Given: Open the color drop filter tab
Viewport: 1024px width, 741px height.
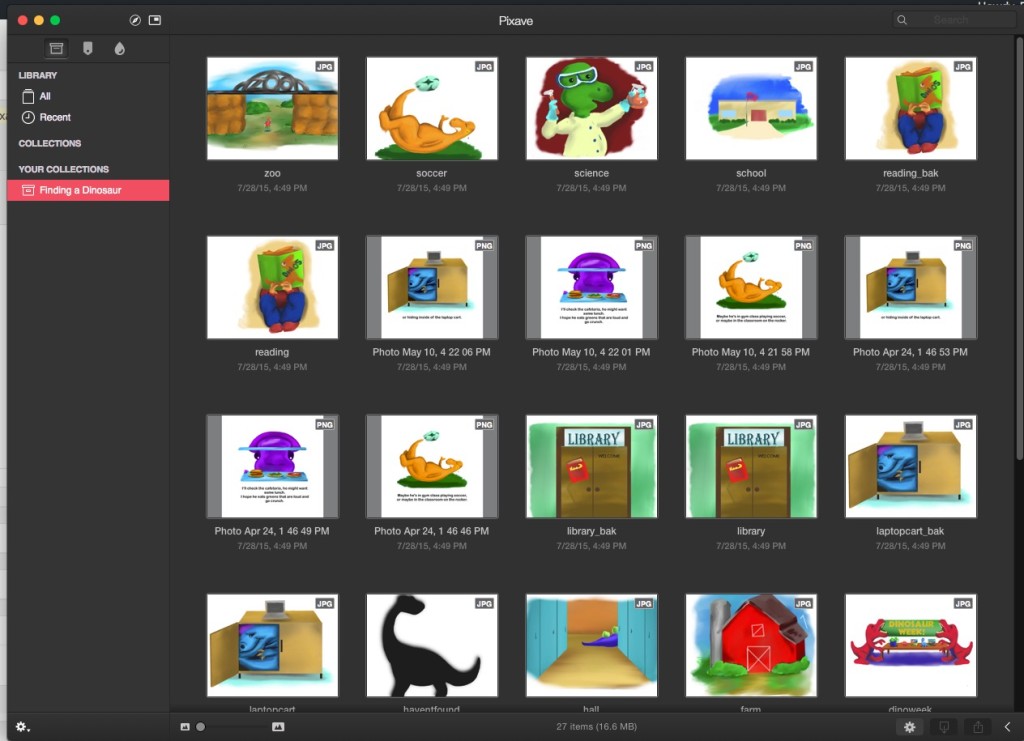Looking at the screenshot, I should 120,48.
